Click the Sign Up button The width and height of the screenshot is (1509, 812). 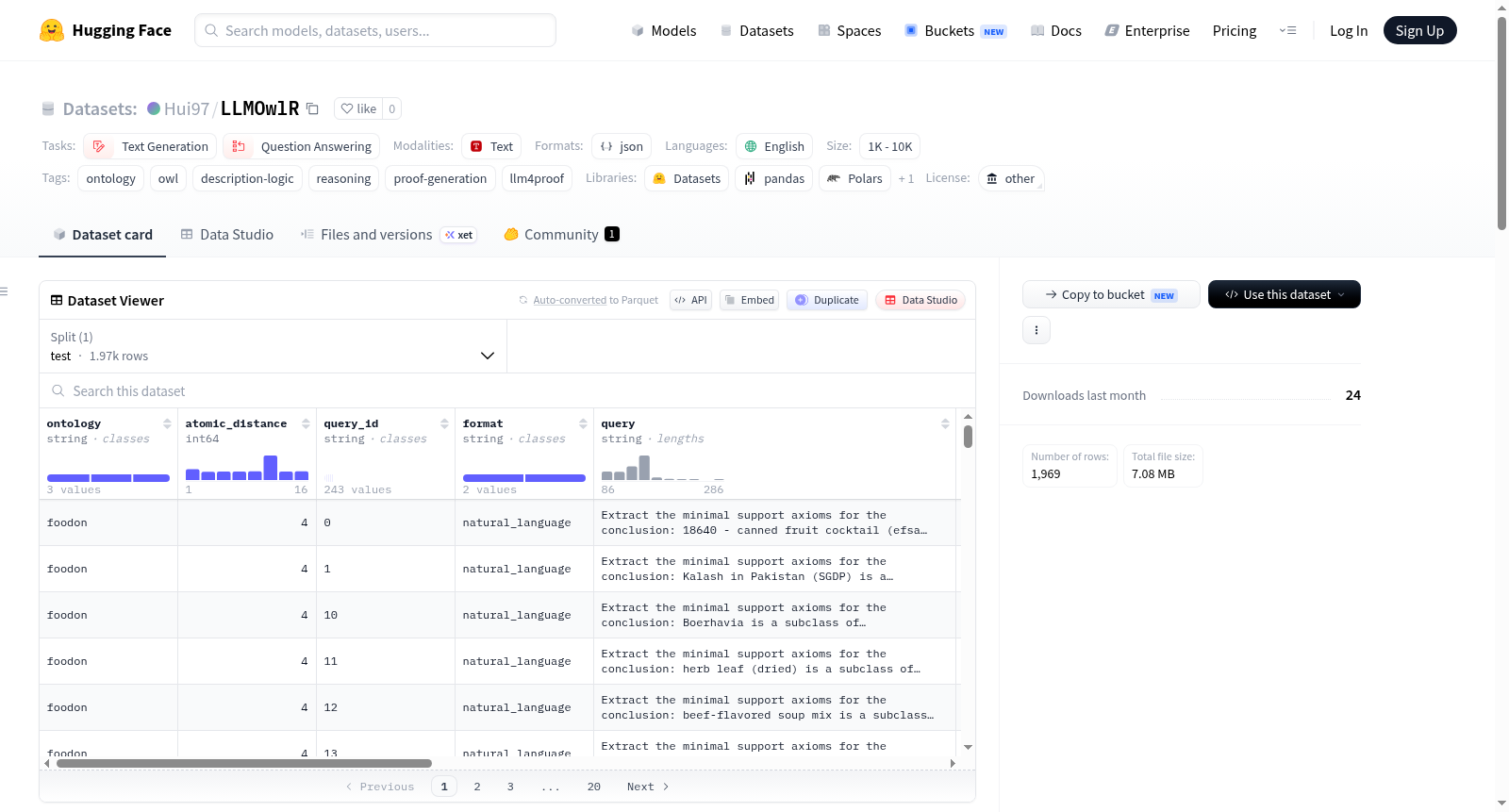pyautogui.click(x=1419, y=30)
